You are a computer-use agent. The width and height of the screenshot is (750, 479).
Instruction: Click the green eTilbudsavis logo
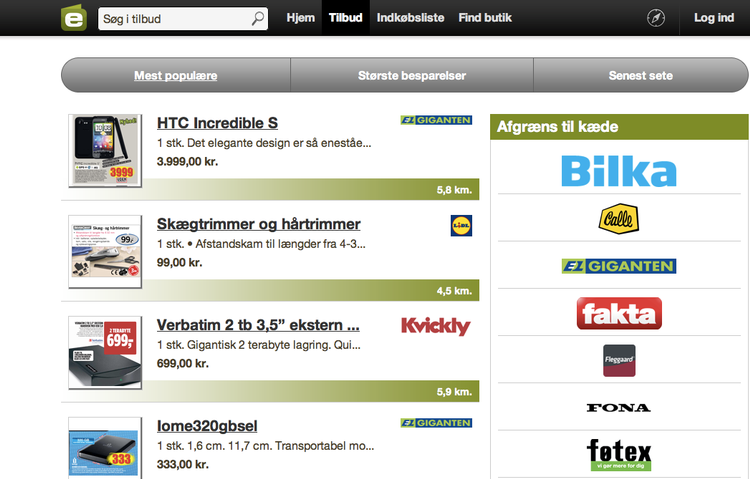(x=74, y=18)
